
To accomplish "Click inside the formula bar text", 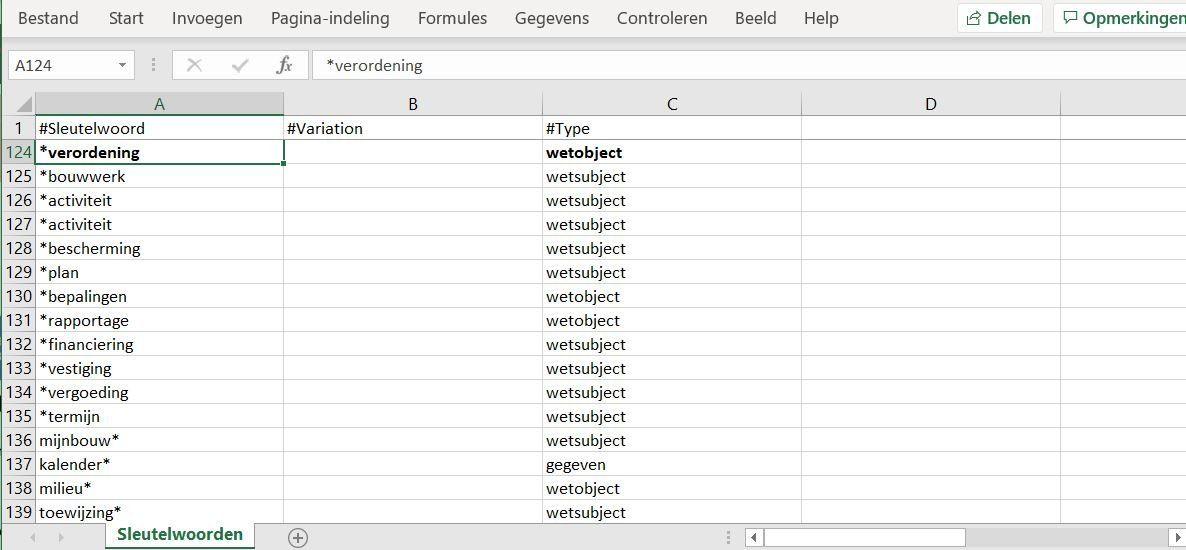I will [x=374, y=66].
